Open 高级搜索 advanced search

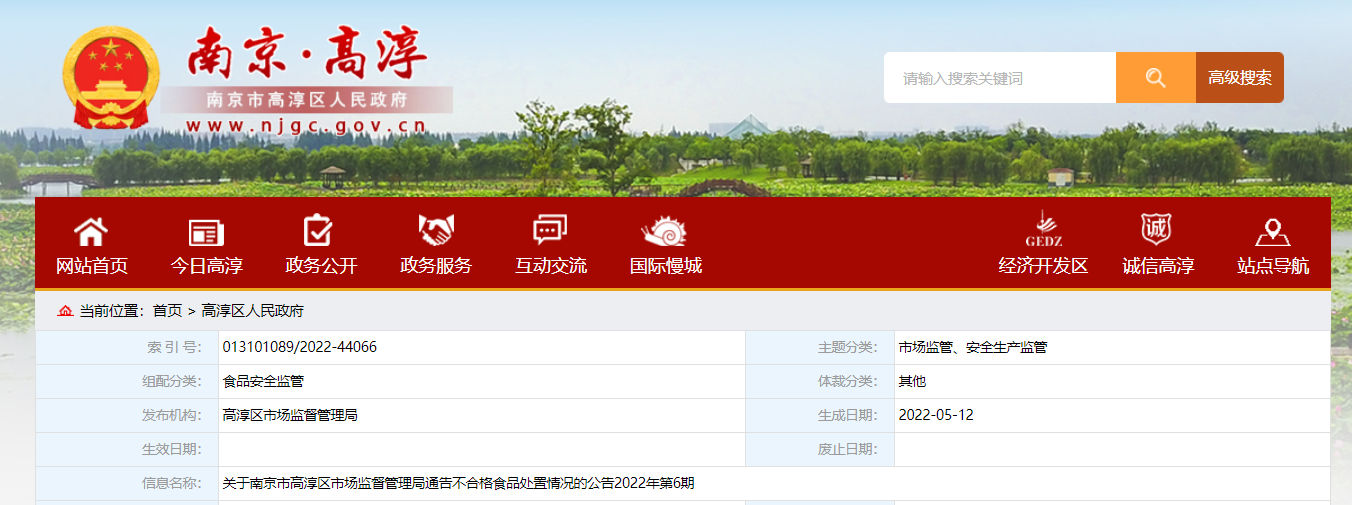tap(1240, 78)
